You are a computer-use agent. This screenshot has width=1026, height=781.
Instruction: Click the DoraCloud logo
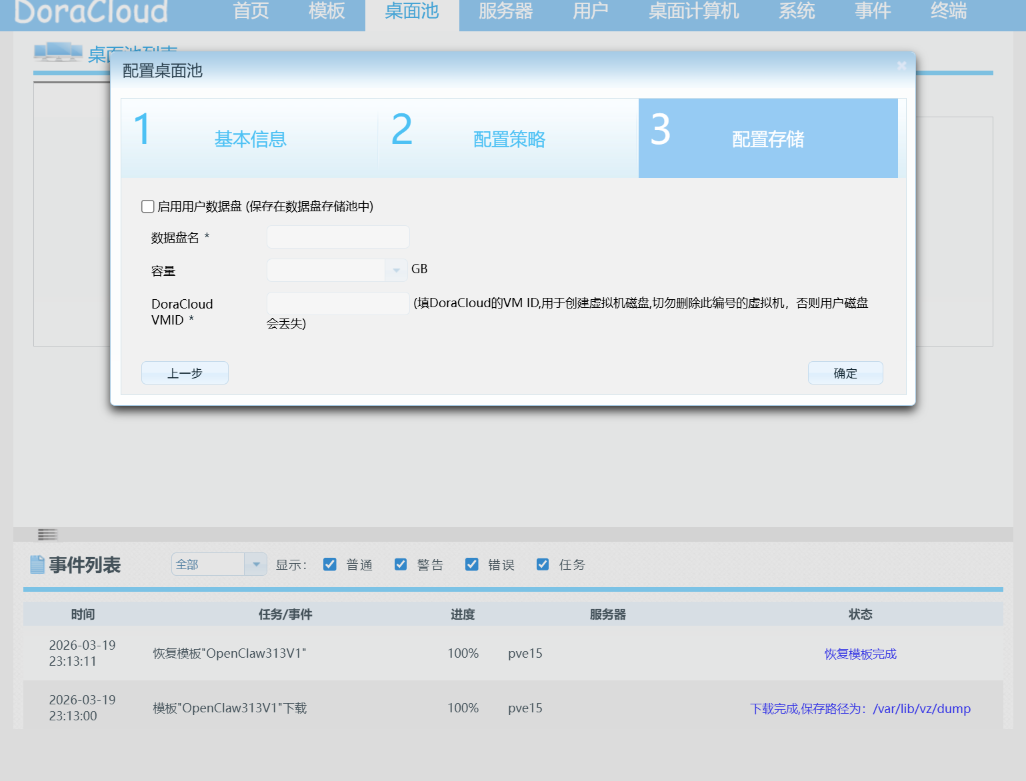(91, 12)
